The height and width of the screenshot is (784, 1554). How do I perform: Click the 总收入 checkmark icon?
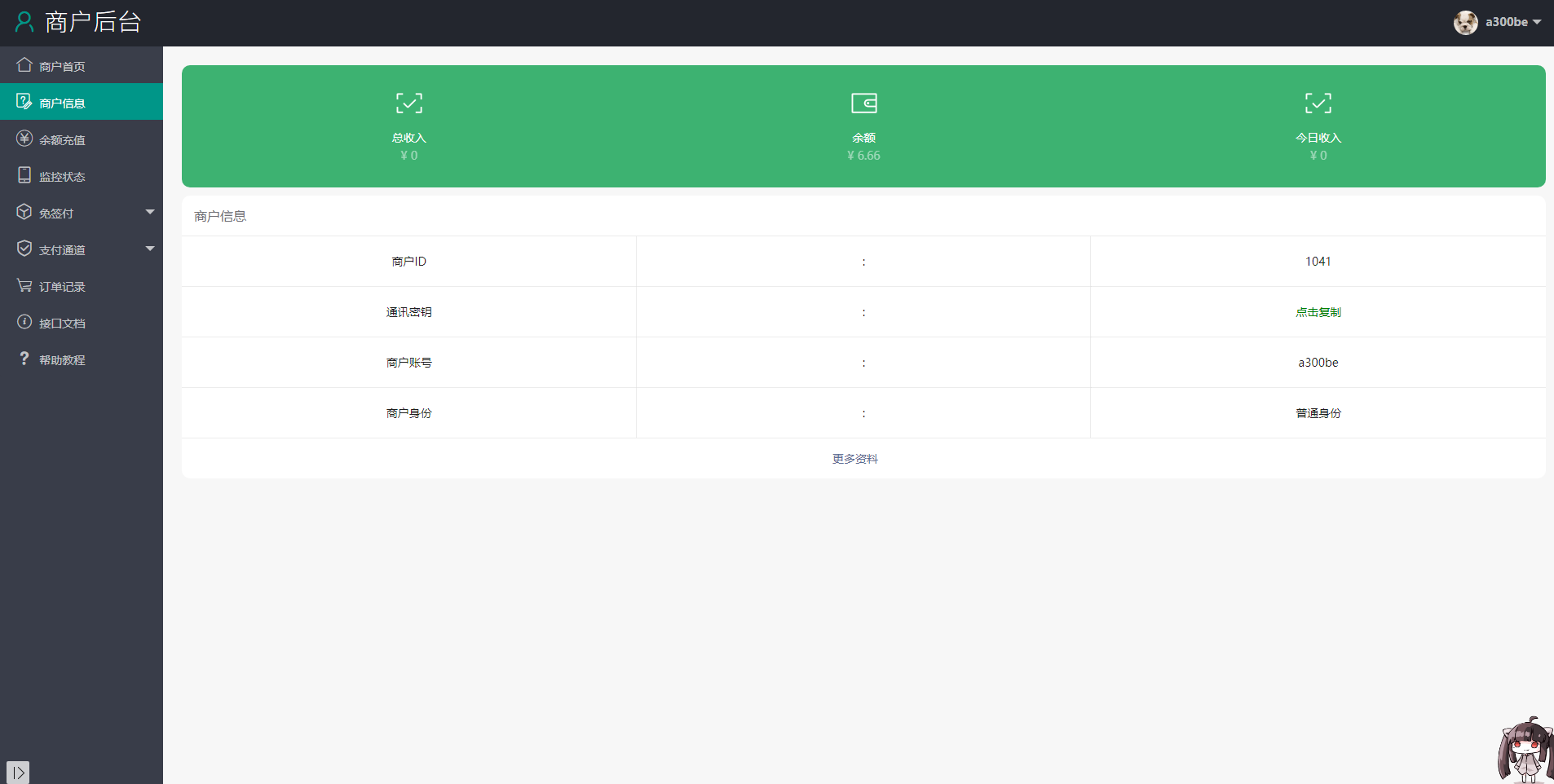[409, 103]
